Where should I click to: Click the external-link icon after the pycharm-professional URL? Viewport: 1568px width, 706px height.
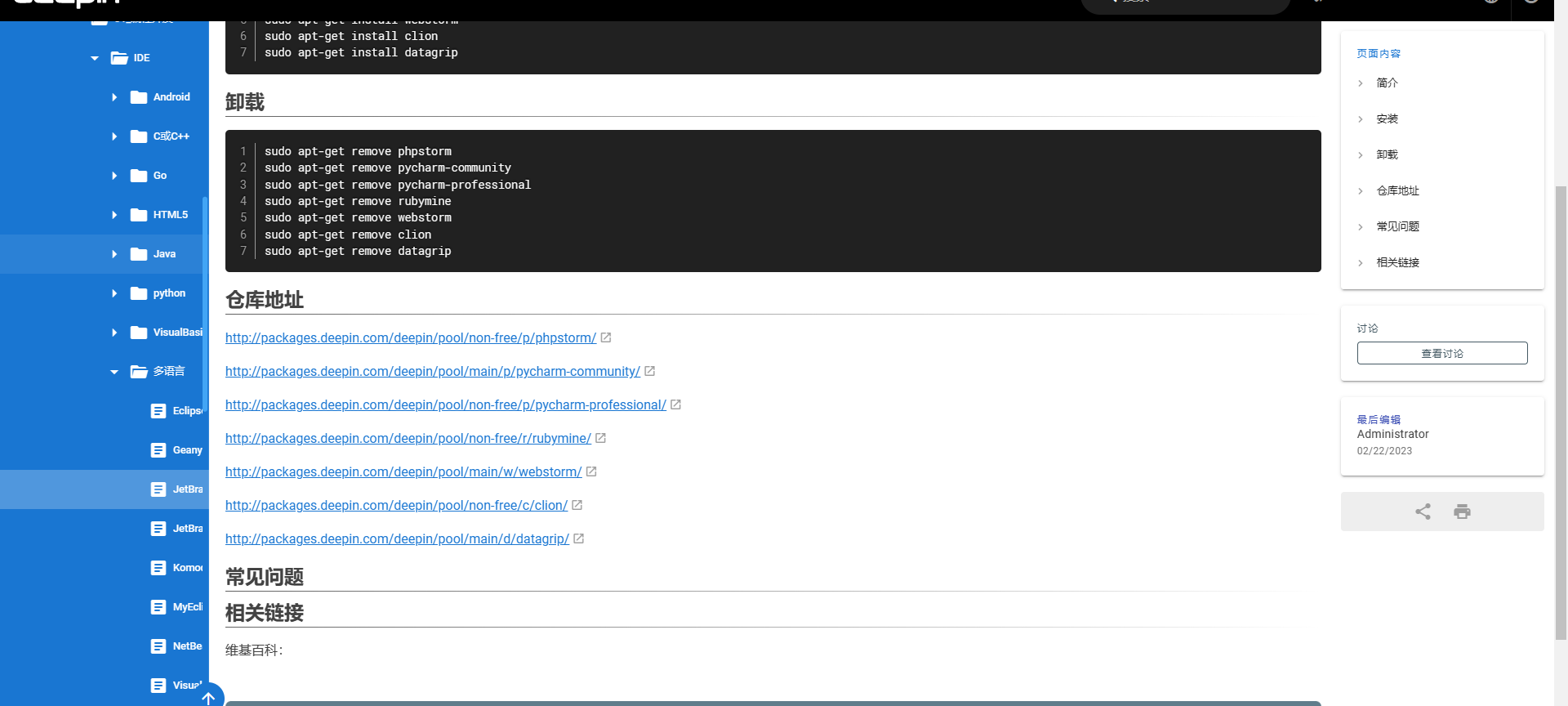click(676, 404)
